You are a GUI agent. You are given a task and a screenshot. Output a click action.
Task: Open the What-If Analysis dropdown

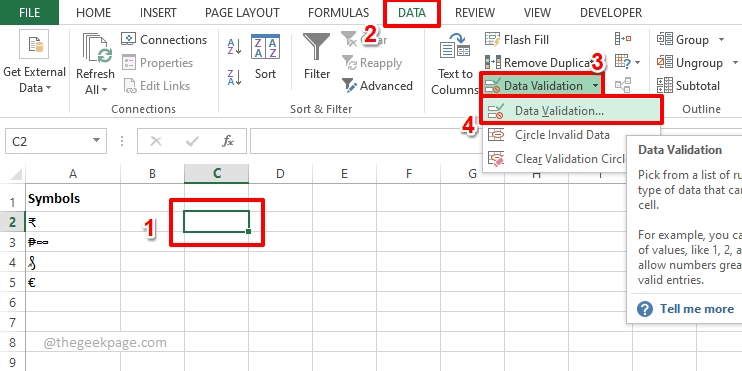coord(627,62)
